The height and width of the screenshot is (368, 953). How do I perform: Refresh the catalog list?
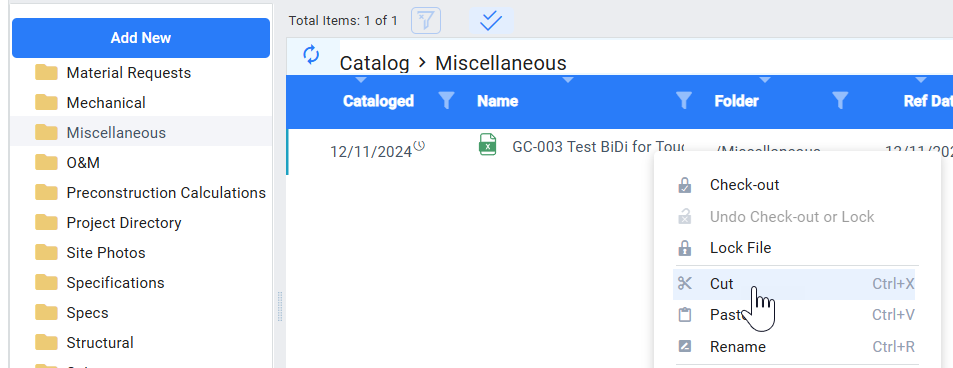tap(311, 55)
